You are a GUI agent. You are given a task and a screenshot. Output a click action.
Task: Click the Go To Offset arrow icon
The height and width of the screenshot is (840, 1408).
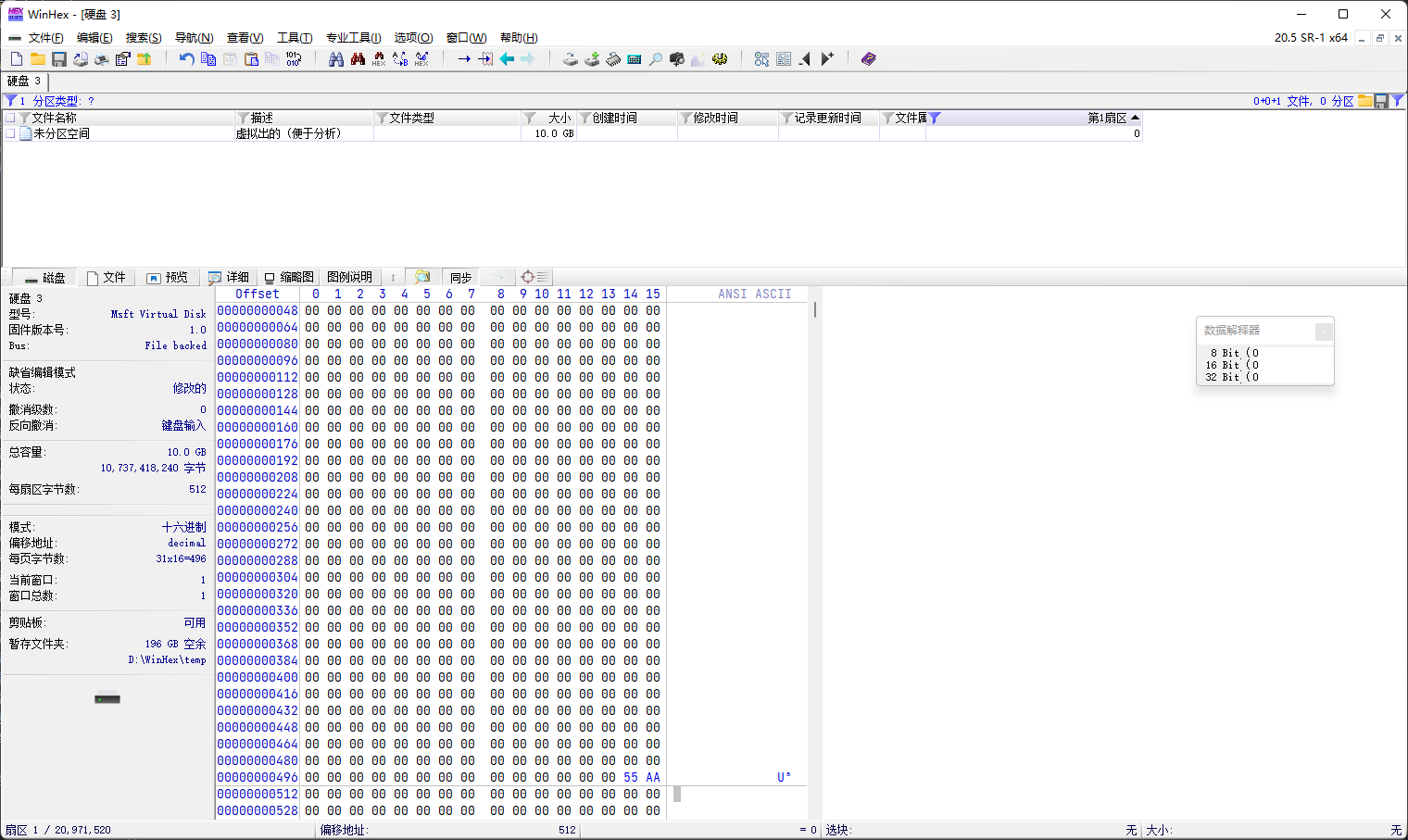464,59
